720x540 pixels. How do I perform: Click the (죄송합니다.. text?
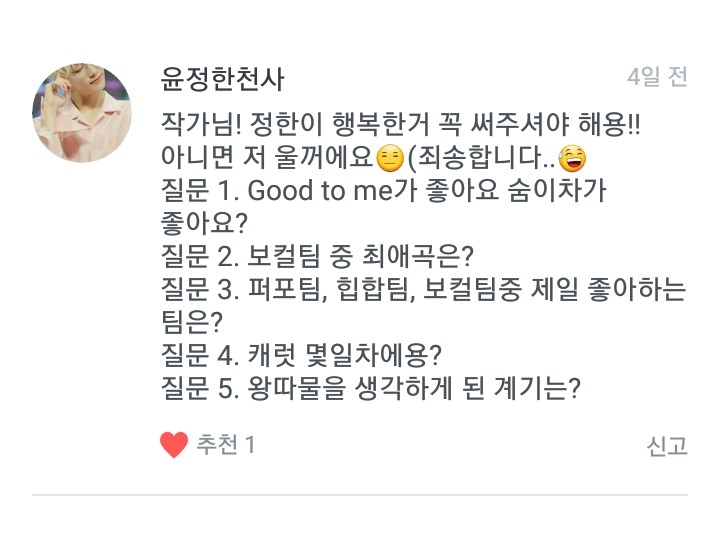click(482, 158)
